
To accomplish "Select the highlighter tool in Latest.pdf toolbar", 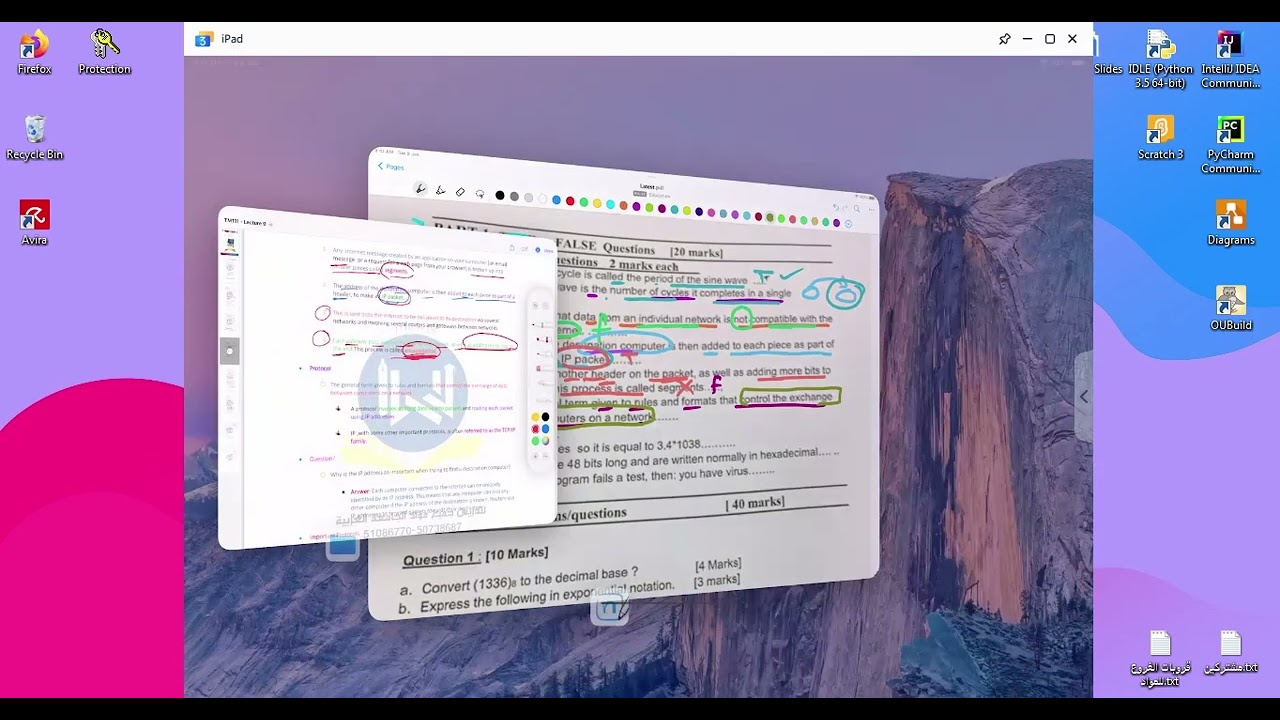I will tap(440, 191).
